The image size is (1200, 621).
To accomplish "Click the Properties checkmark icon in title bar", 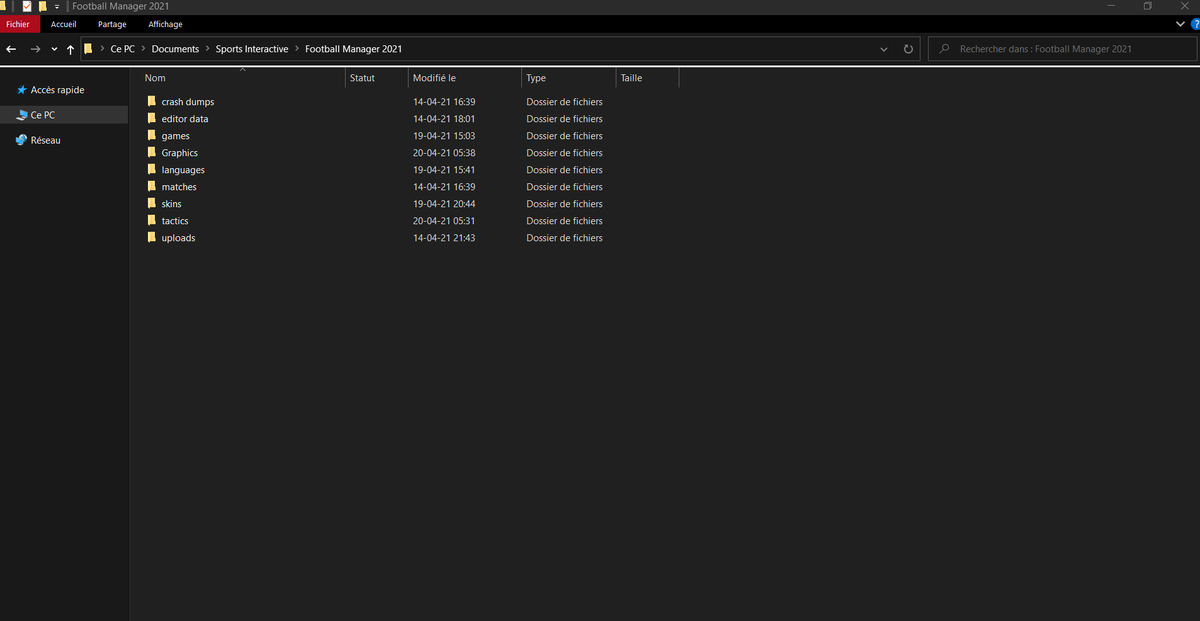I will (x=26, y=6).
